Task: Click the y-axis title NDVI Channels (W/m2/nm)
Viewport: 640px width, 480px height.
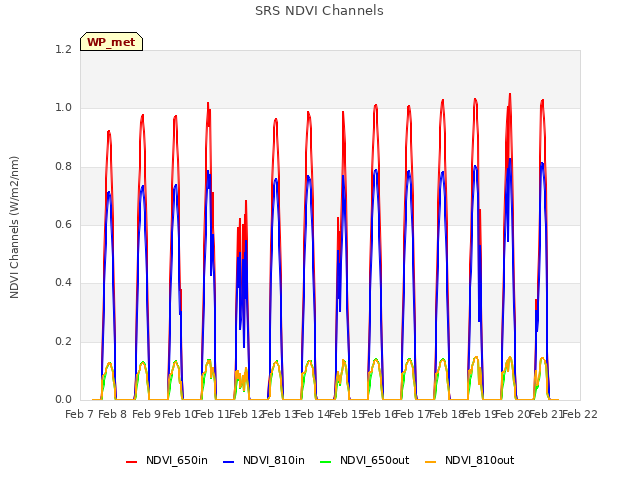Action: point(14,227)
